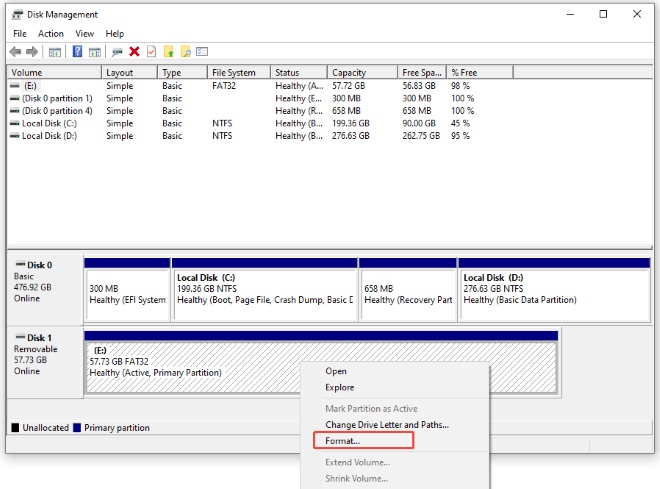Image resolution: width=660 pixels, height=489 pixels.
Task: Sort by the Free Spa... column header
Action: (422, 72)
